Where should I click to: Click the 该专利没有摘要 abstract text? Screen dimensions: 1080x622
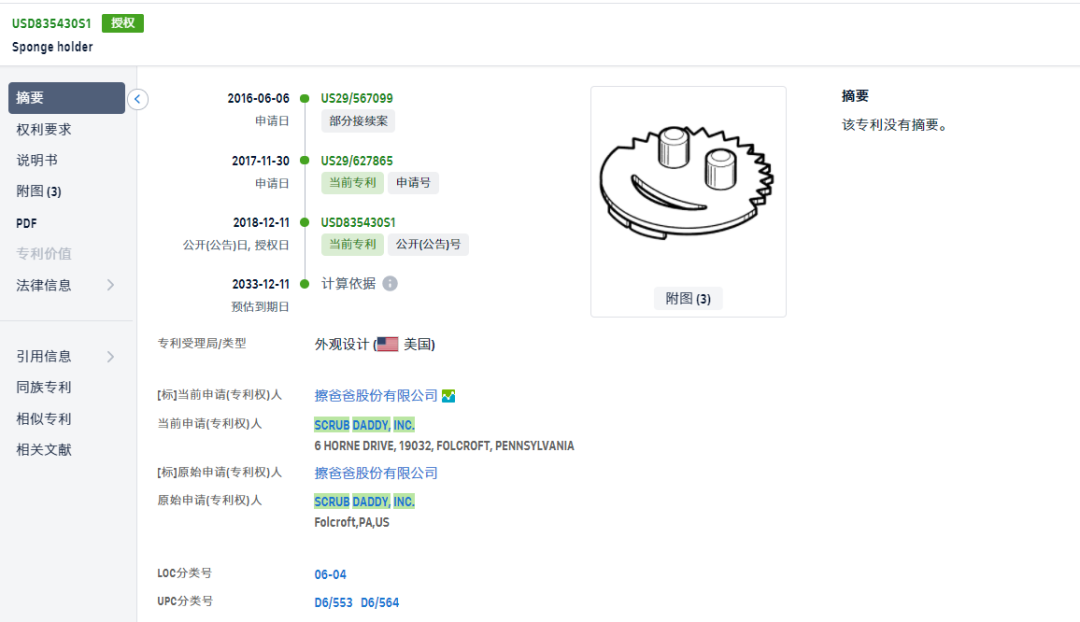click(895, 125)
